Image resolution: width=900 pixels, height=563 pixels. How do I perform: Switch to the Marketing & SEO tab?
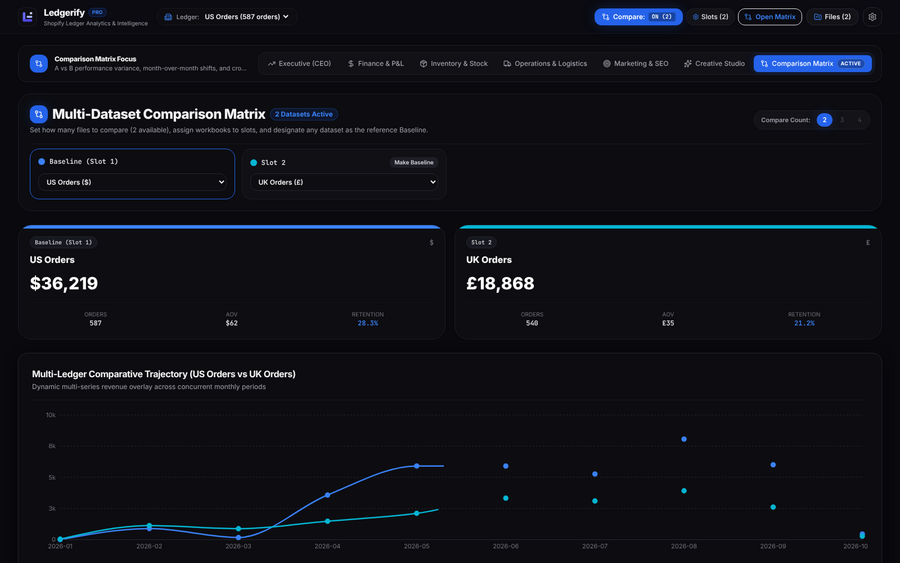pos(635,64)
